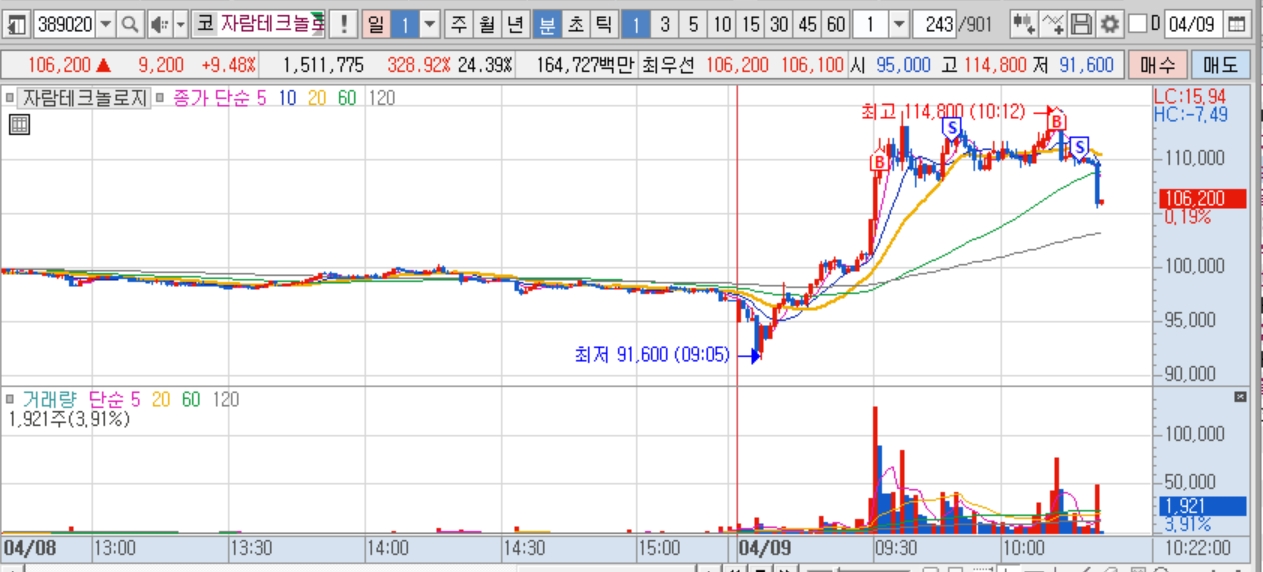Click the date field showing 04/09
The image size is (1263, 572).
[1193, 23]
